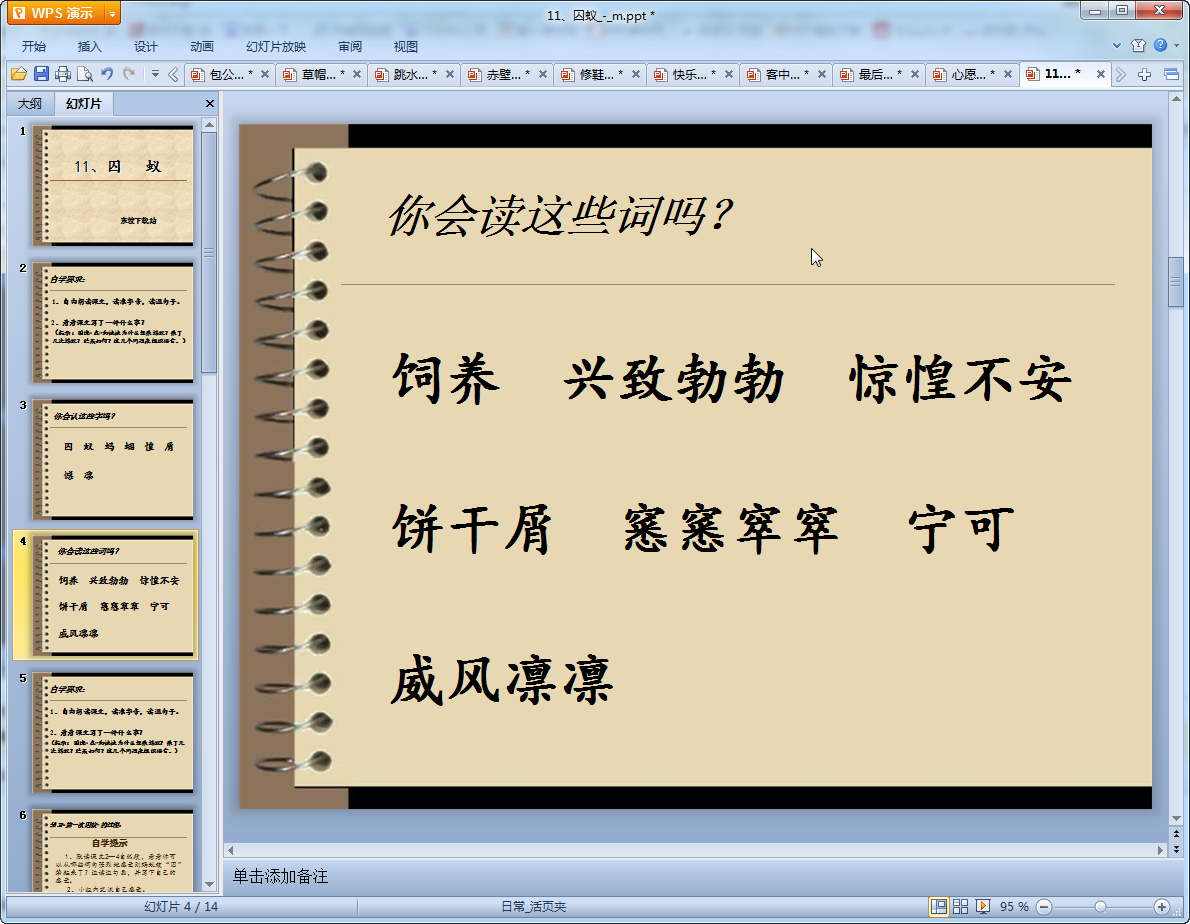Open the window arrangement icon beside the plus
This screenshot has height=924, width=1190.
click(1171, 74)
